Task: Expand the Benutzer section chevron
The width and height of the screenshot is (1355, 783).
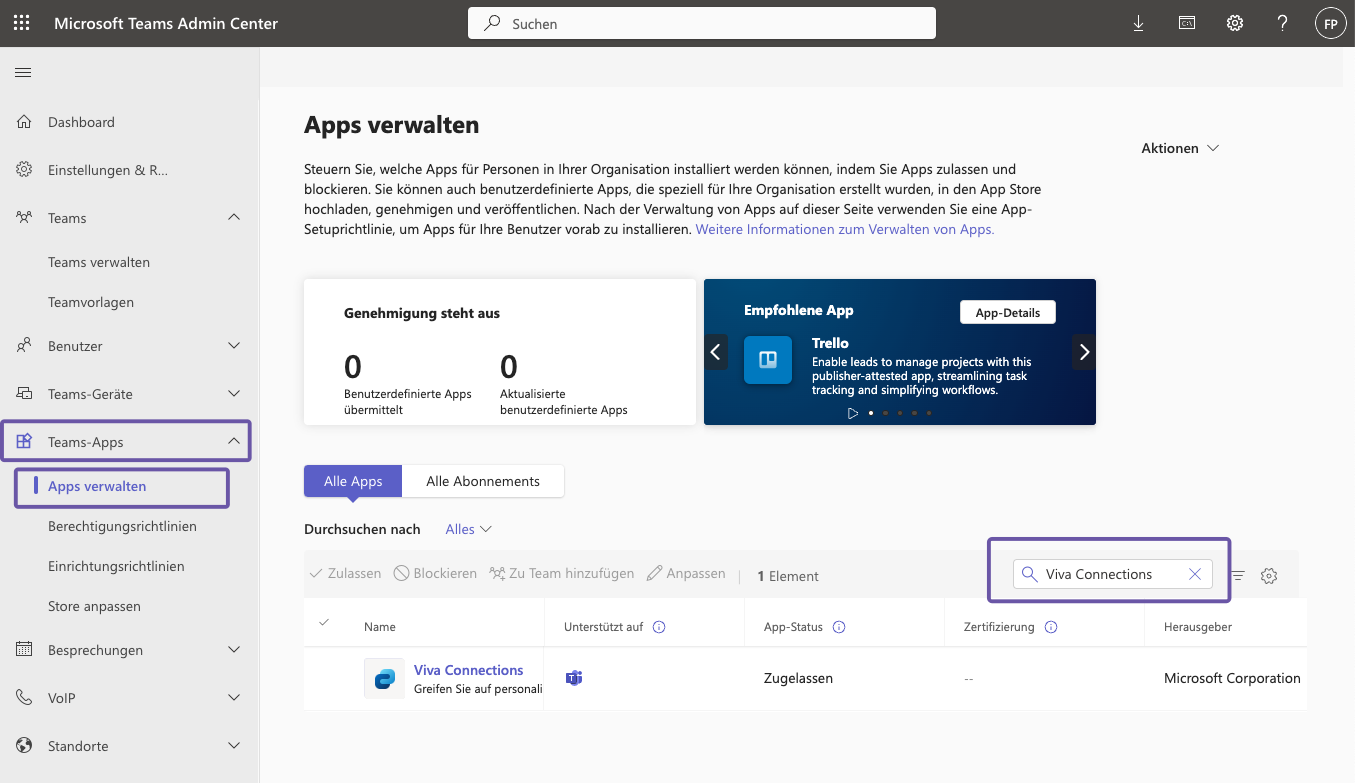Action: [234, 346]
